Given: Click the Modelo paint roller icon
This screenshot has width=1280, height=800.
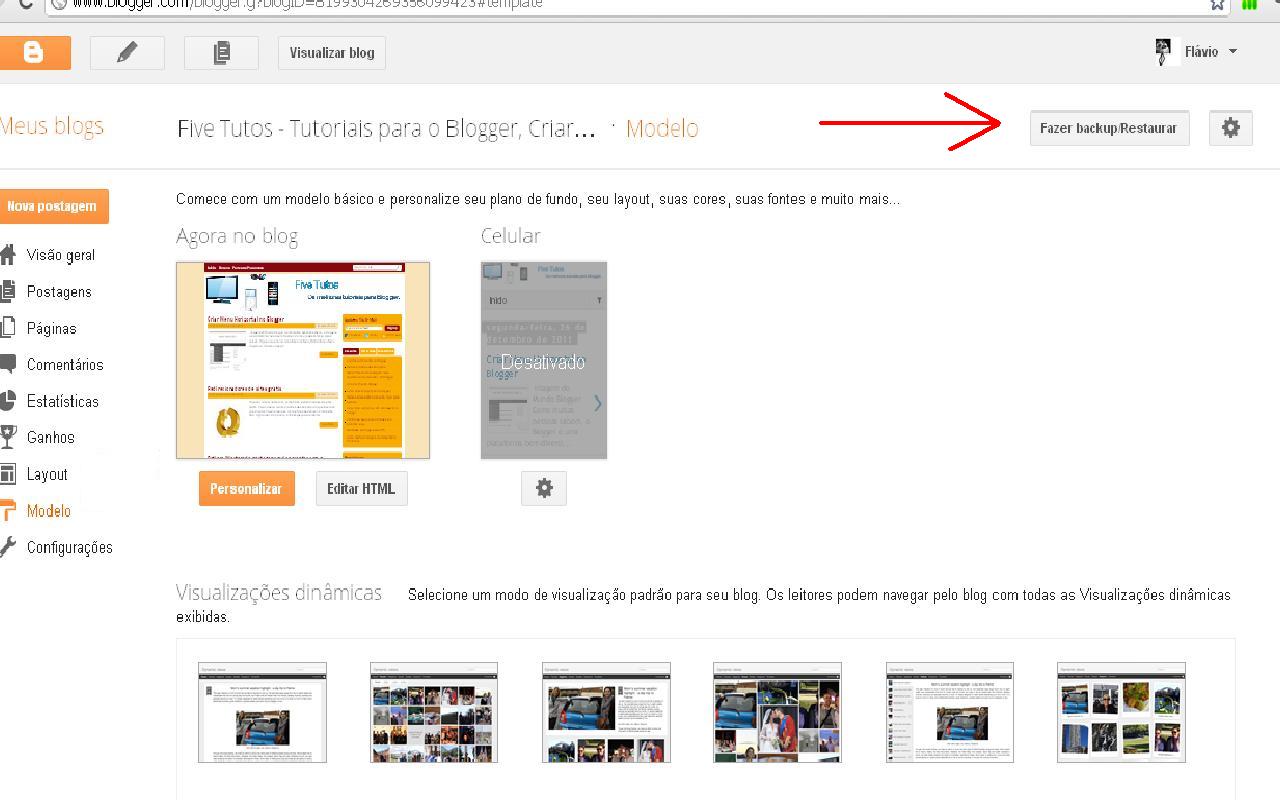Looking at the screenshot, I should [8, 510].
